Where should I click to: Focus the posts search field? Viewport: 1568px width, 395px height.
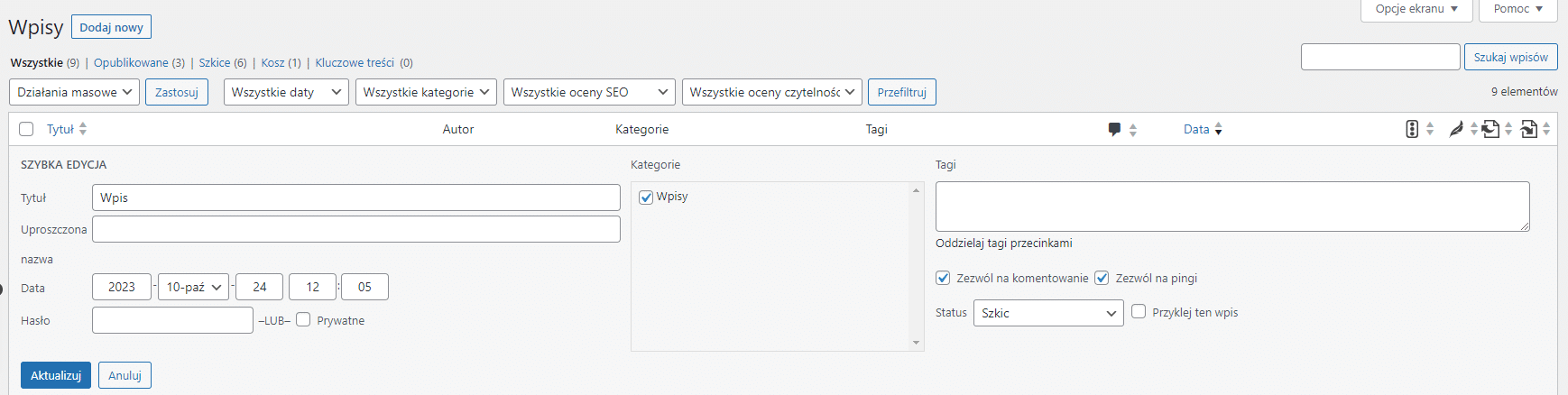coord(1380,57)
